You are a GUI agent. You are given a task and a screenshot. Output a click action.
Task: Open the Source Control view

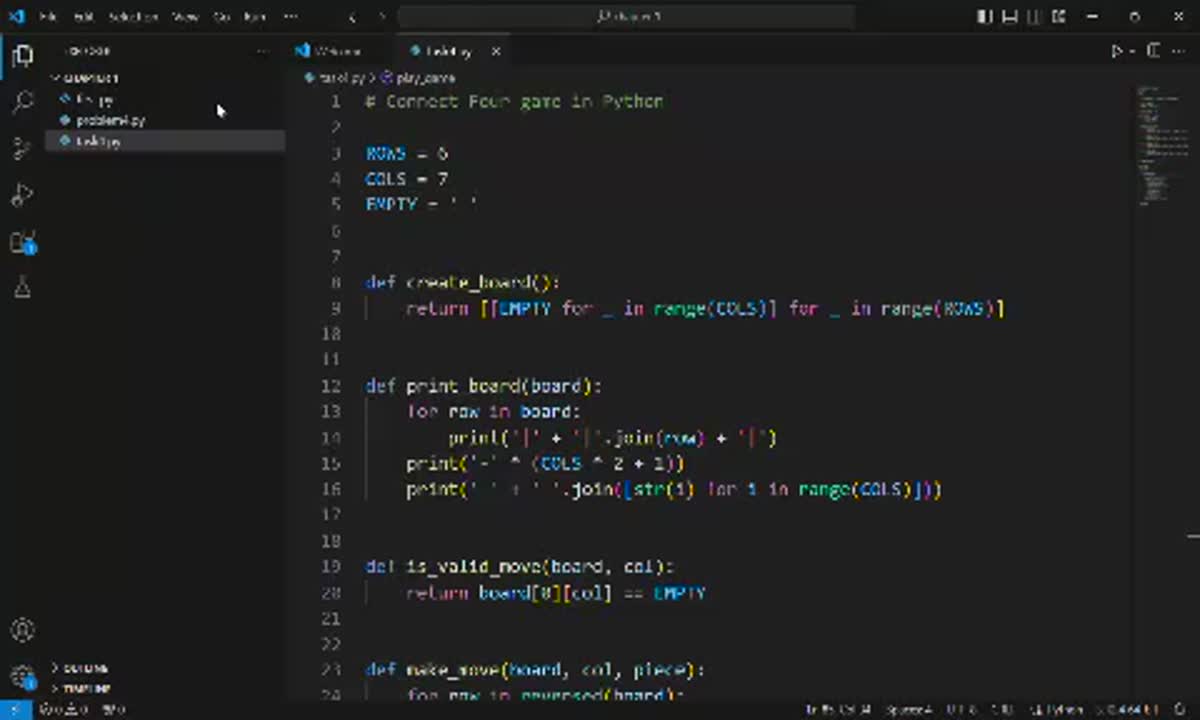[x=22, y=149]
